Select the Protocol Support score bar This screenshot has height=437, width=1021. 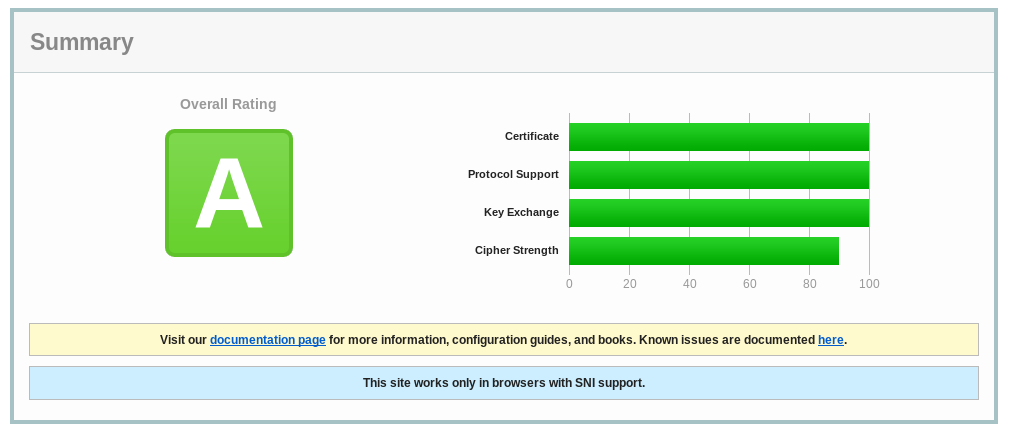click(719, 175)
